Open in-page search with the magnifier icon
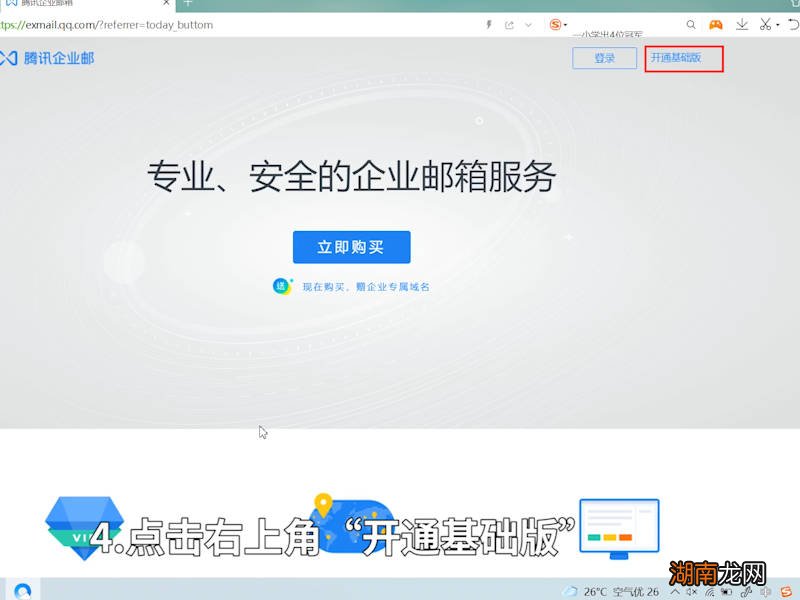800x600 pixels. click(x=692, y=24)
